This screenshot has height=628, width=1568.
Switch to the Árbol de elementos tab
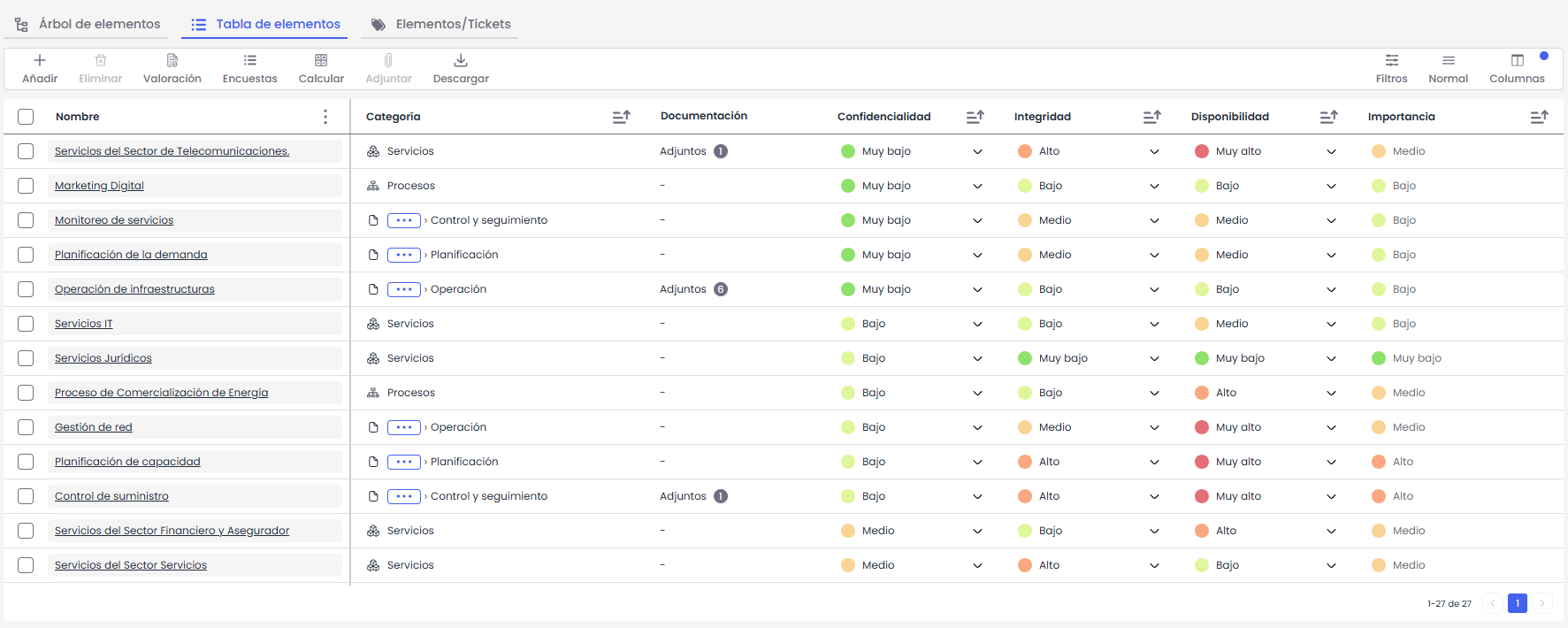(x=88, y=24)
